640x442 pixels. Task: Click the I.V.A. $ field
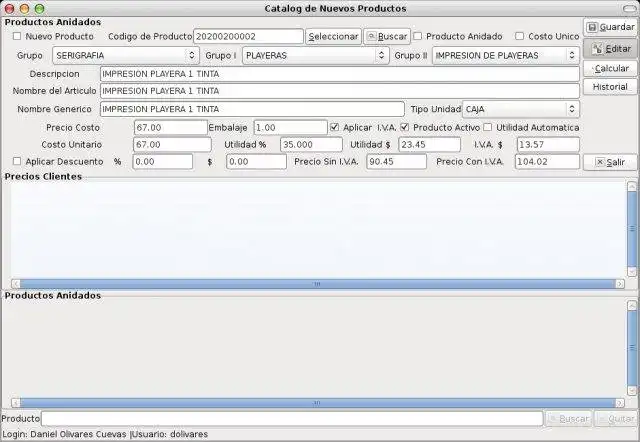tap(548, 144)
